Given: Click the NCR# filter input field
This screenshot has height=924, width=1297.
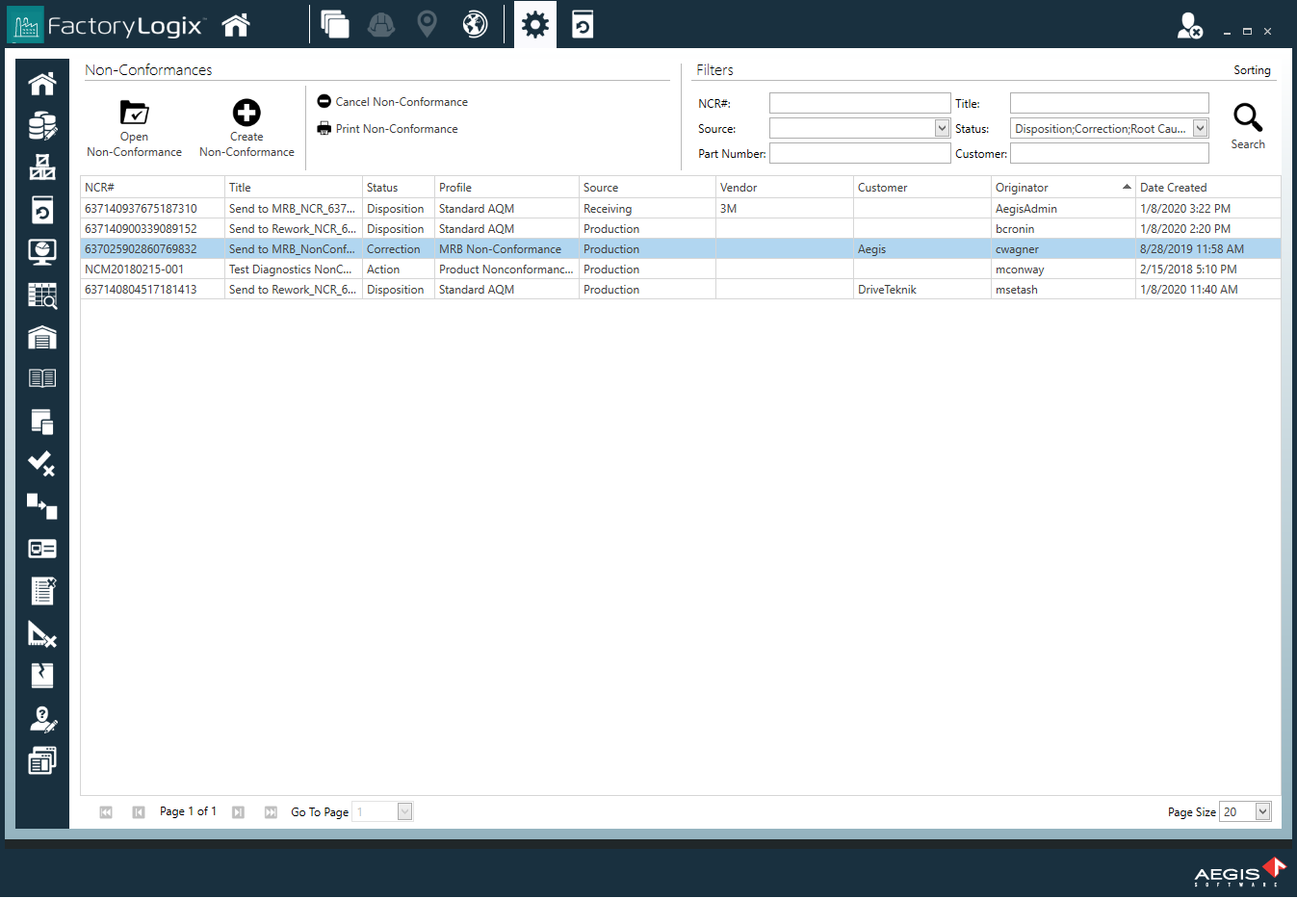Looking at the screenshot, I should (x=860, y=102).
